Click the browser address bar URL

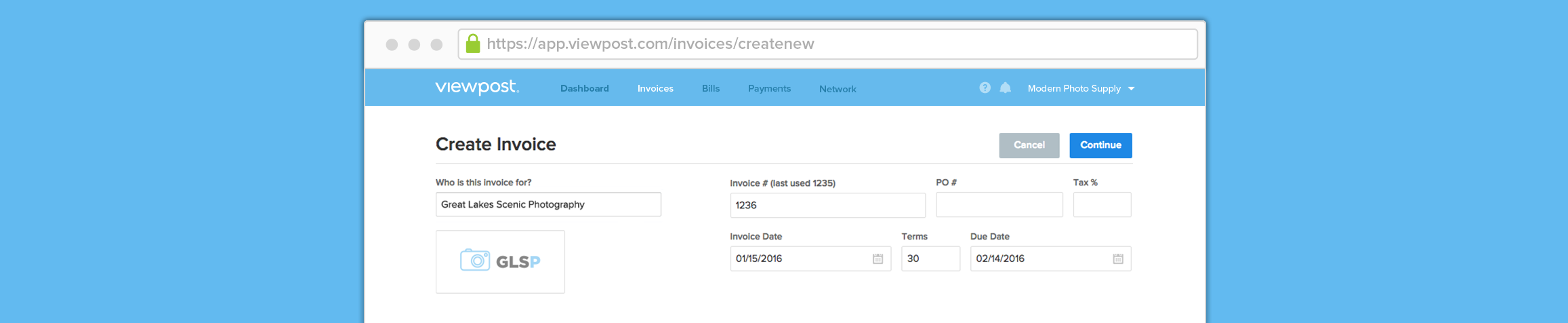828,44
